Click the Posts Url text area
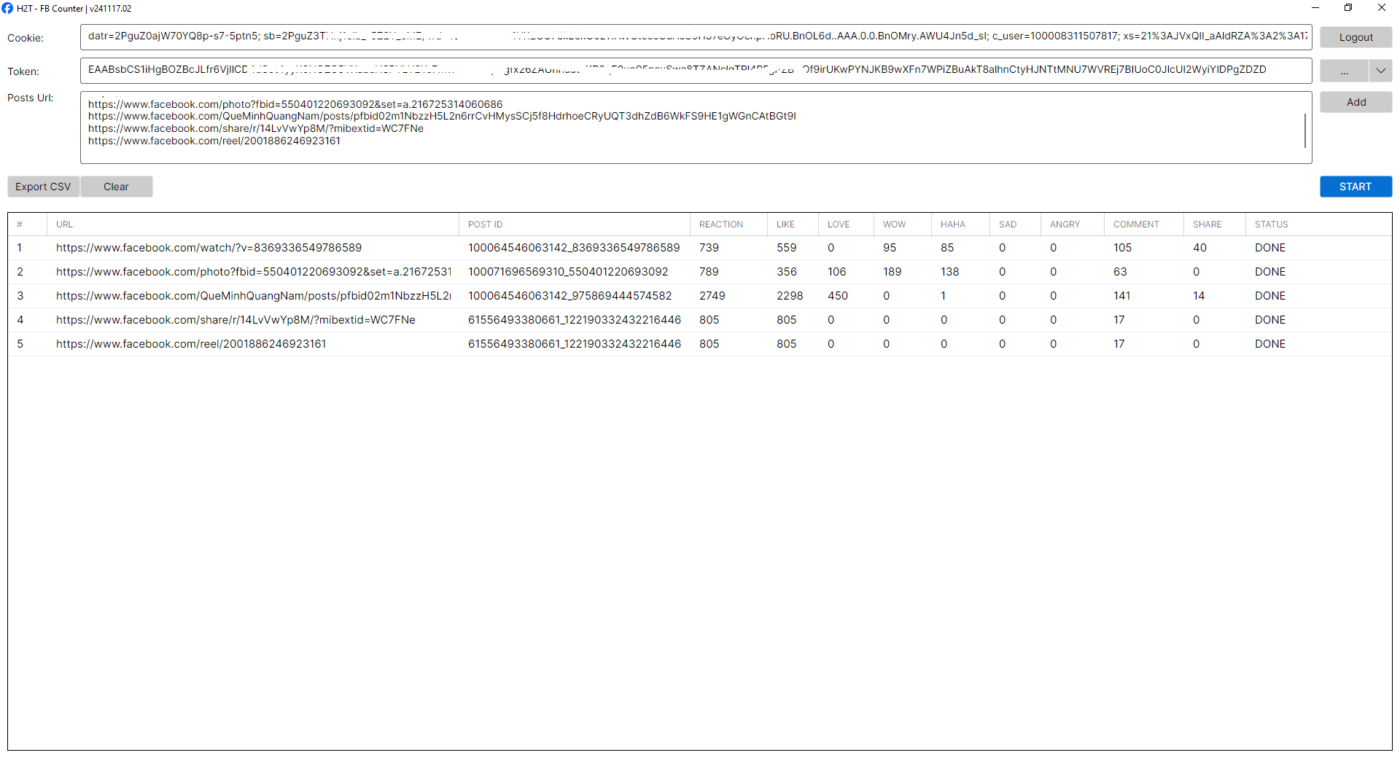Viewport: 1400px width, 758px height. (x=696, y=128)
